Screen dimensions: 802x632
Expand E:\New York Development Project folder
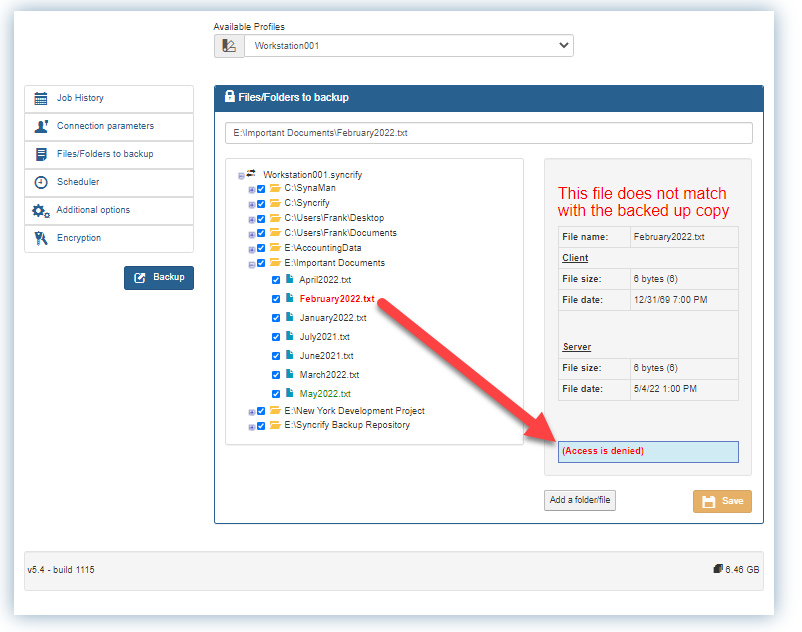coord(252,413)
